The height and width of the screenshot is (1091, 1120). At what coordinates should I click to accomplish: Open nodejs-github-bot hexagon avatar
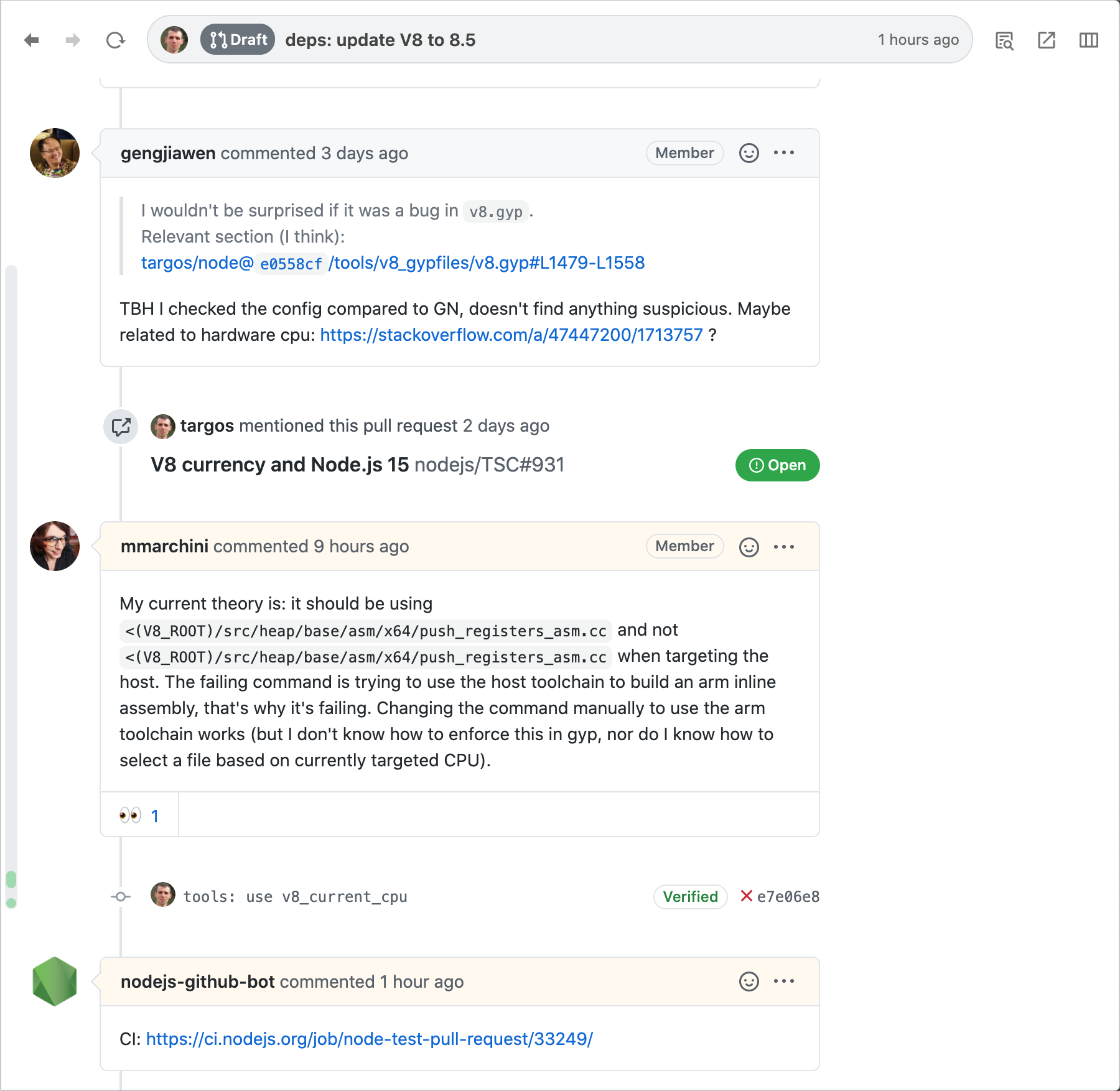point(55,982)
